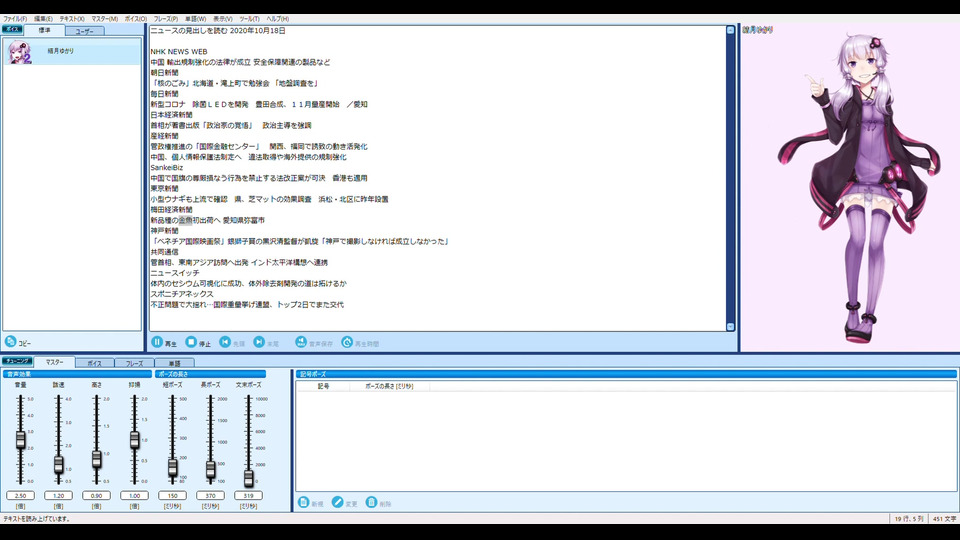Click the line 'SankeiBiz' in editor
The image size is (960, 540).
pos(167,167)
